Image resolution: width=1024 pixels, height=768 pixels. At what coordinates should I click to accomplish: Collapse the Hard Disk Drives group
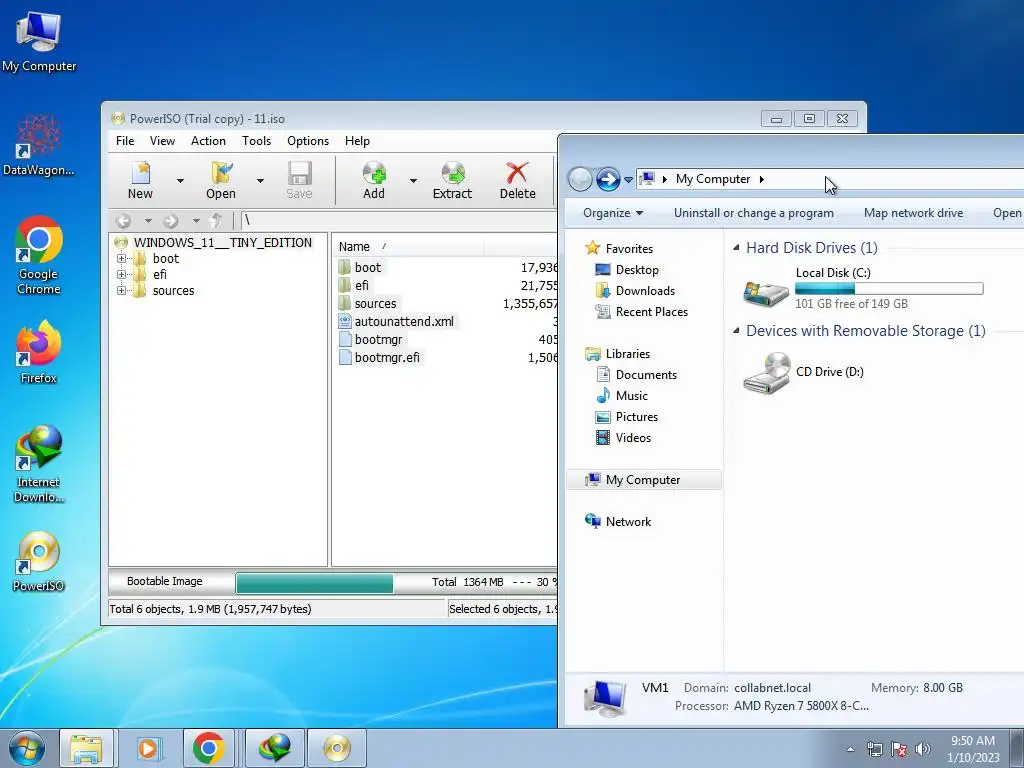point(736,248)
